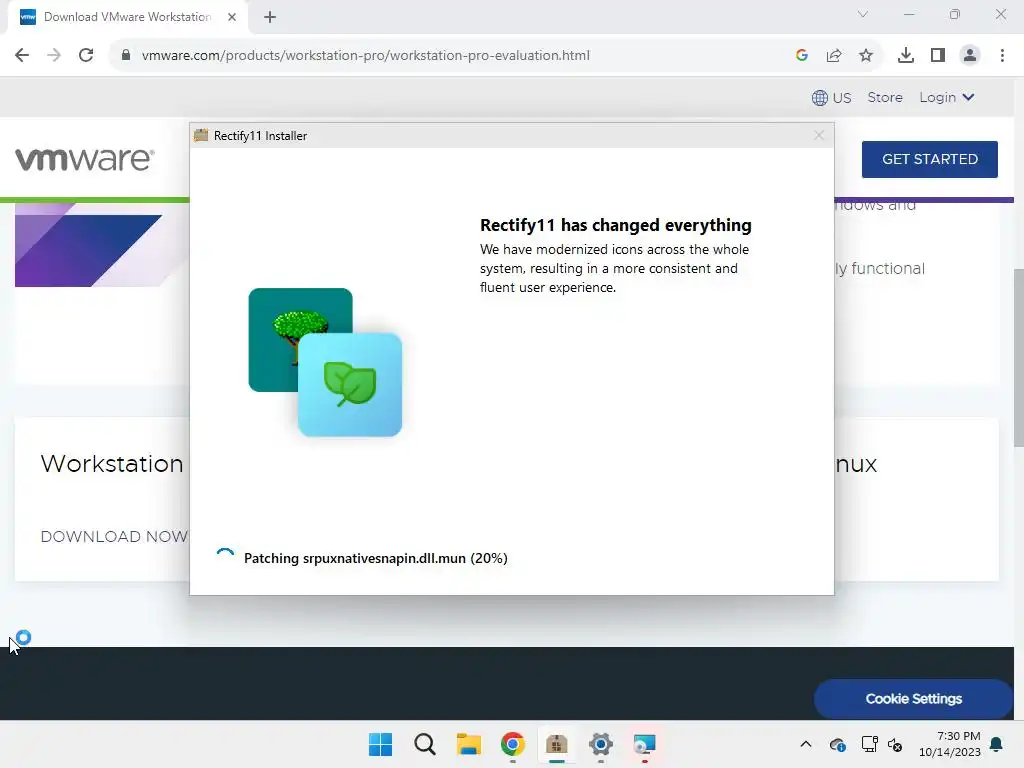
Task: Close the Rectify11 Installer dialog
Action: (x=819, y=135)
